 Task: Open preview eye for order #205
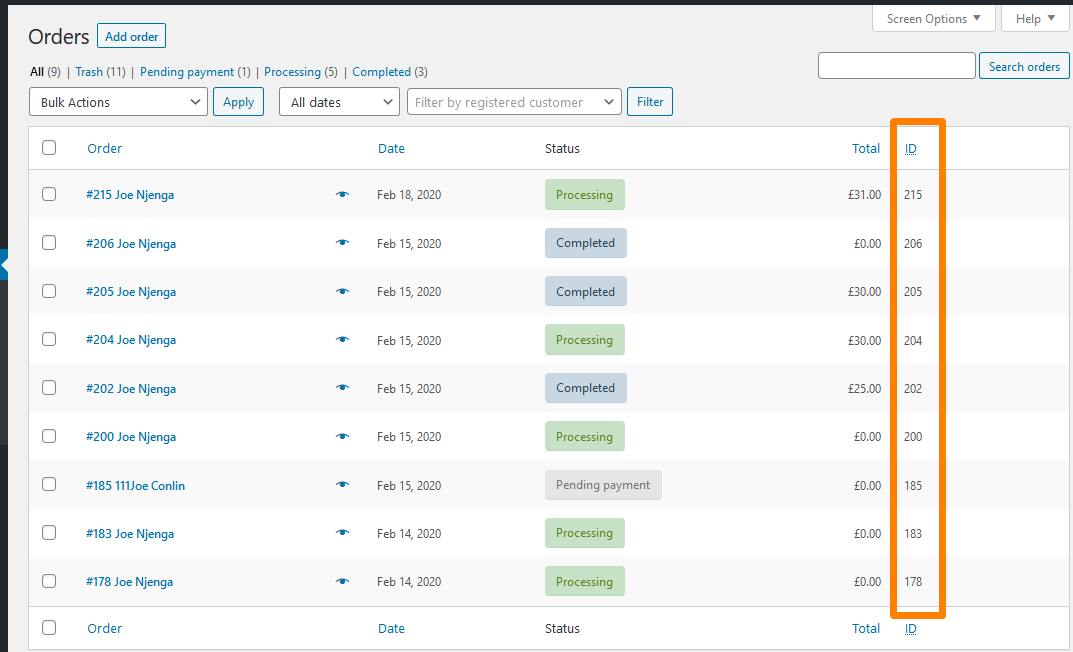click(x=342, y=292)
